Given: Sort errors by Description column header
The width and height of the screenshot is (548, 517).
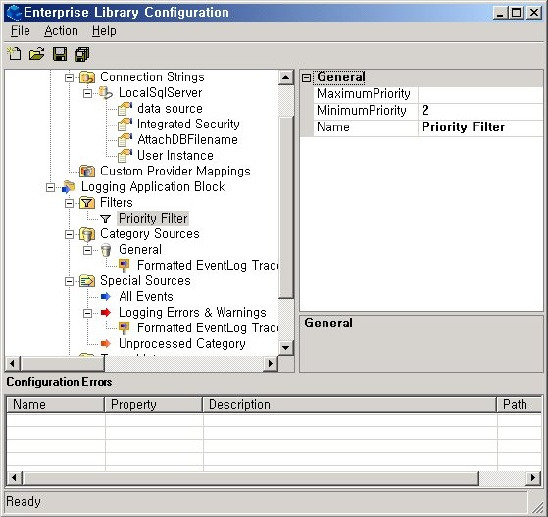Looking at the screenshot, I should [x=350, y=405].
